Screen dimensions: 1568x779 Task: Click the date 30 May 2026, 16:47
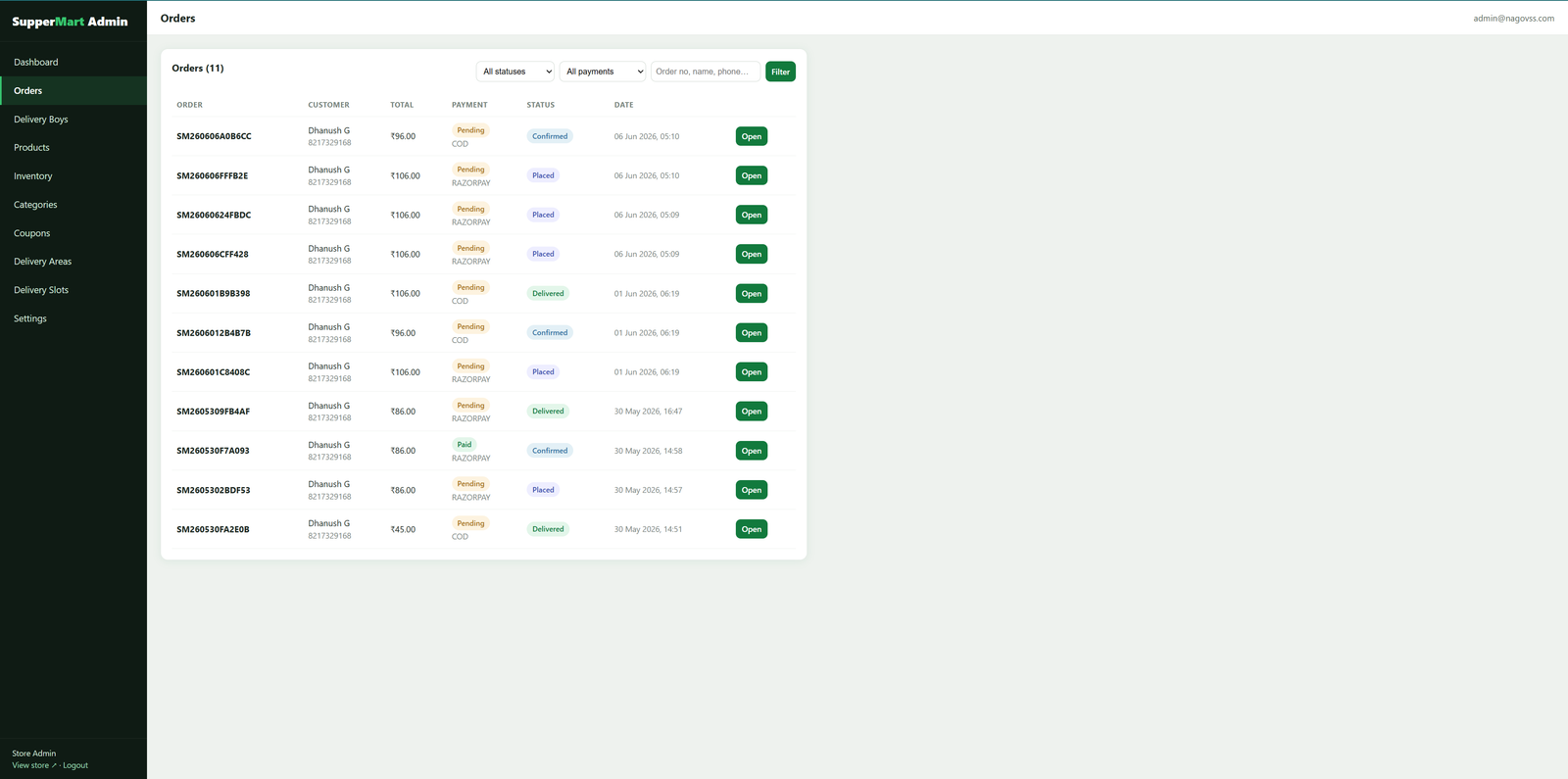coord(648,412)
